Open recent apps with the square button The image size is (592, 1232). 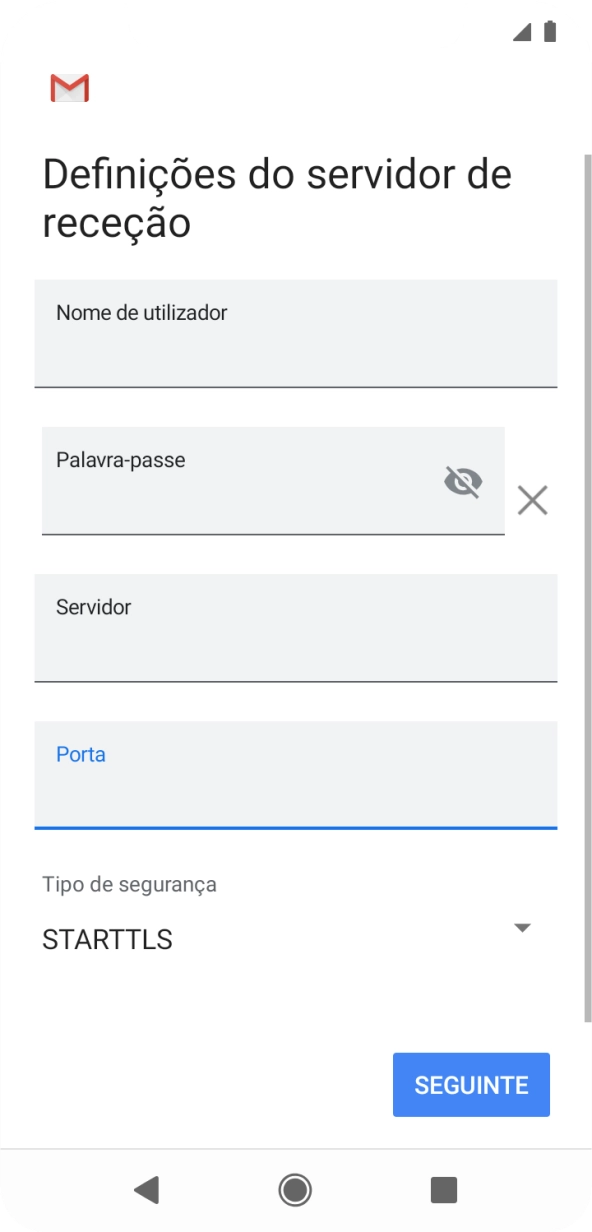444,1190
